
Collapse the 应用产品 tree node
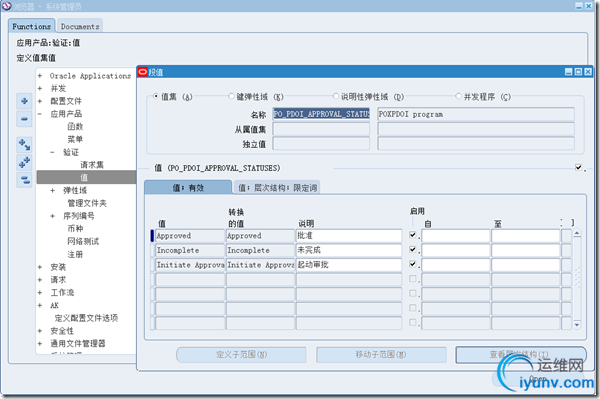[x=40, y=114]
